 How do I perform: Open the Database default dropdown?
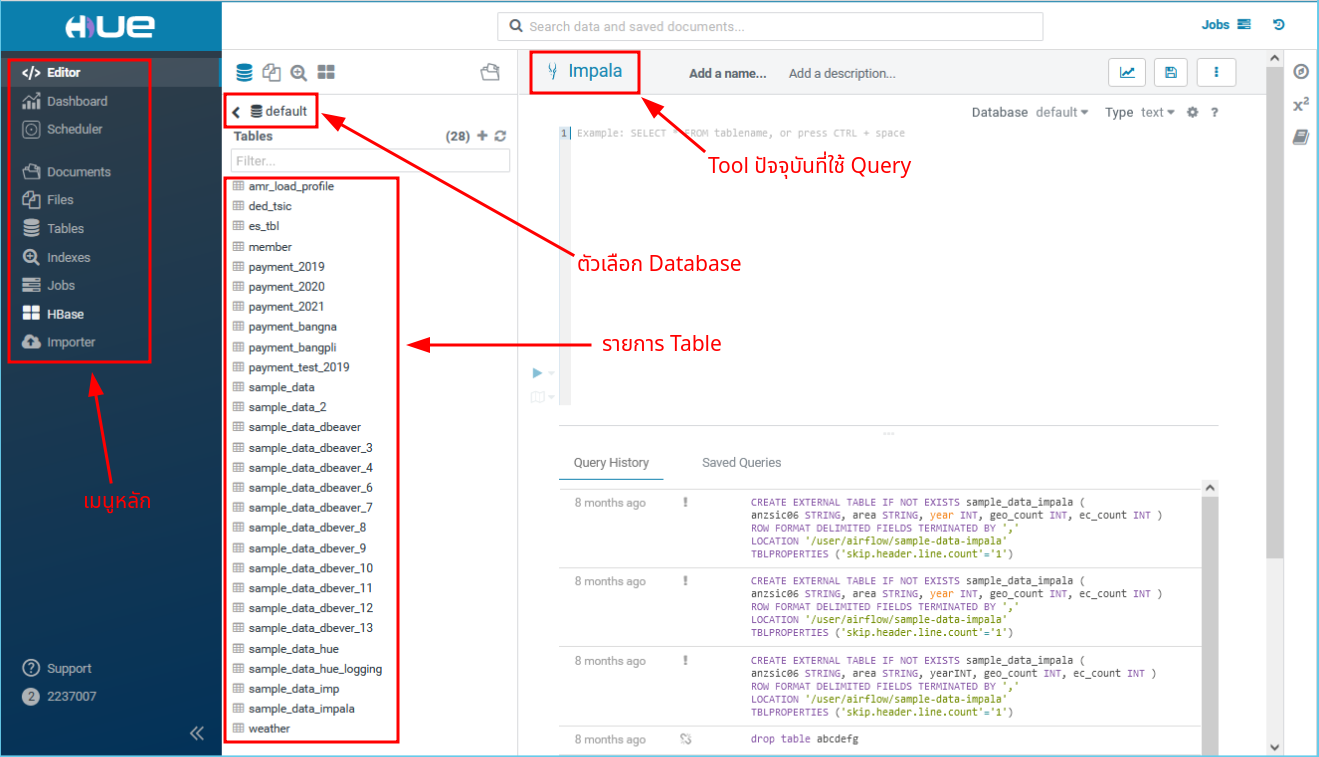[1062, 113]
